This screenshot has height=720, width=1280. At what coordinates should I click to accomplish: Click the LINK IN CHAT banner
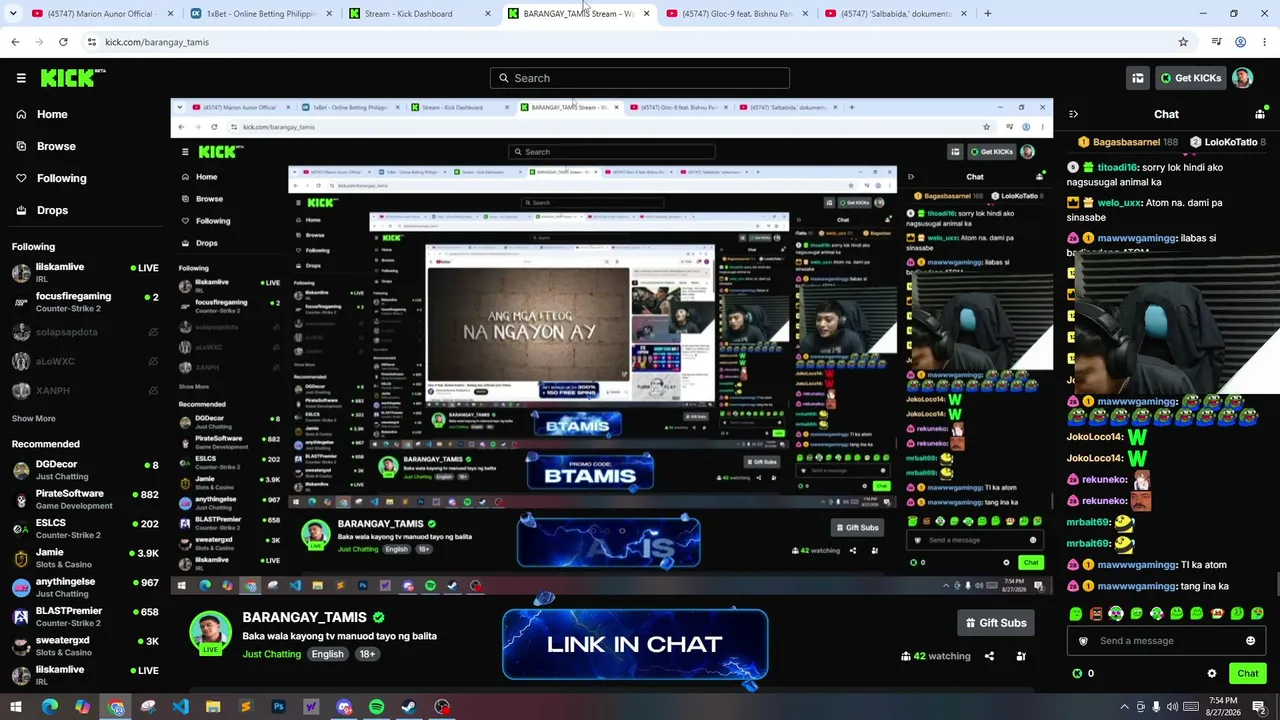[635, 645]
